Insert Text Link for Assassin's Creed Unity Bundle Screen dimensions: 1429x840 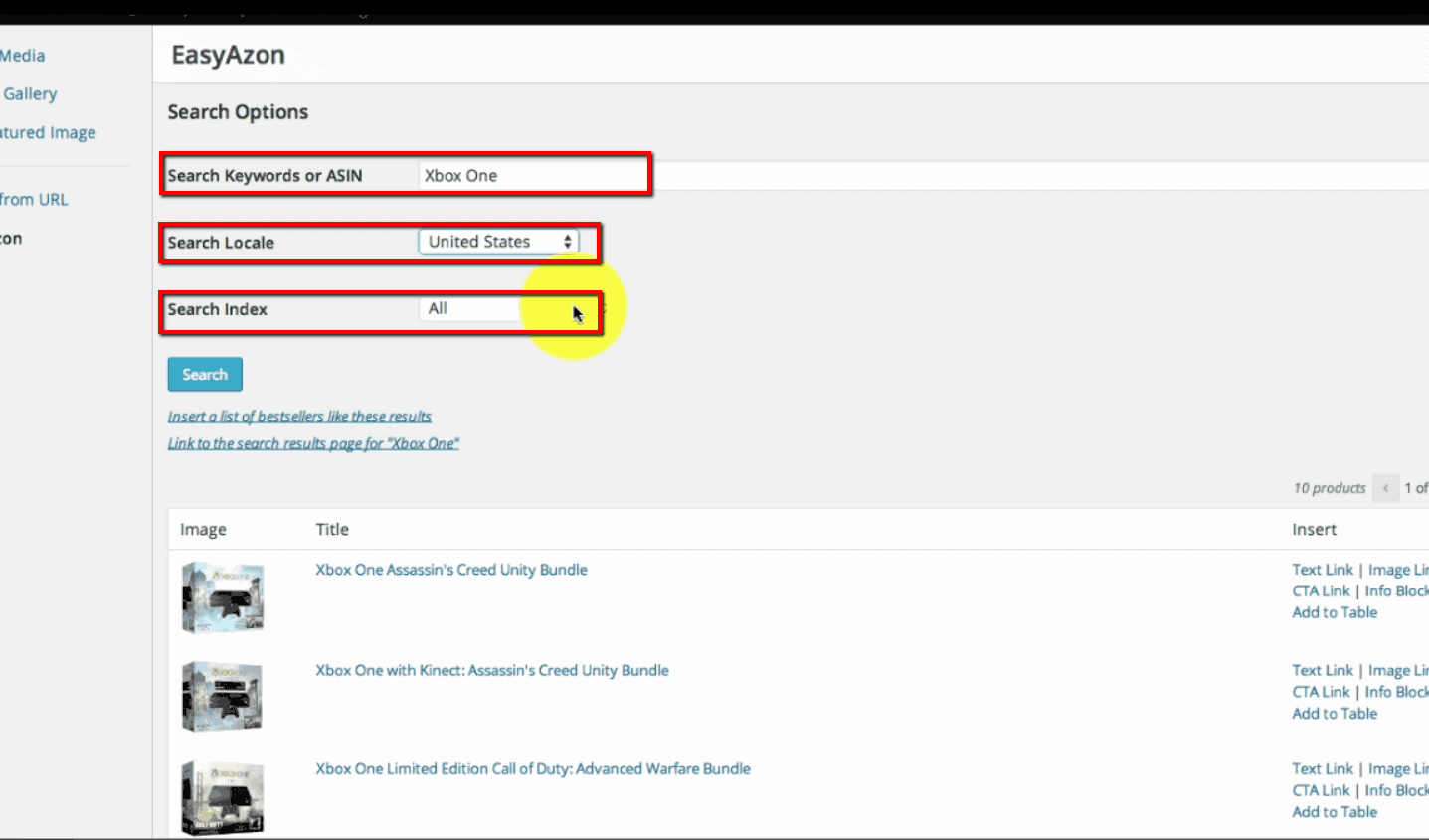pyautogui.click(x=1323, y=570)
